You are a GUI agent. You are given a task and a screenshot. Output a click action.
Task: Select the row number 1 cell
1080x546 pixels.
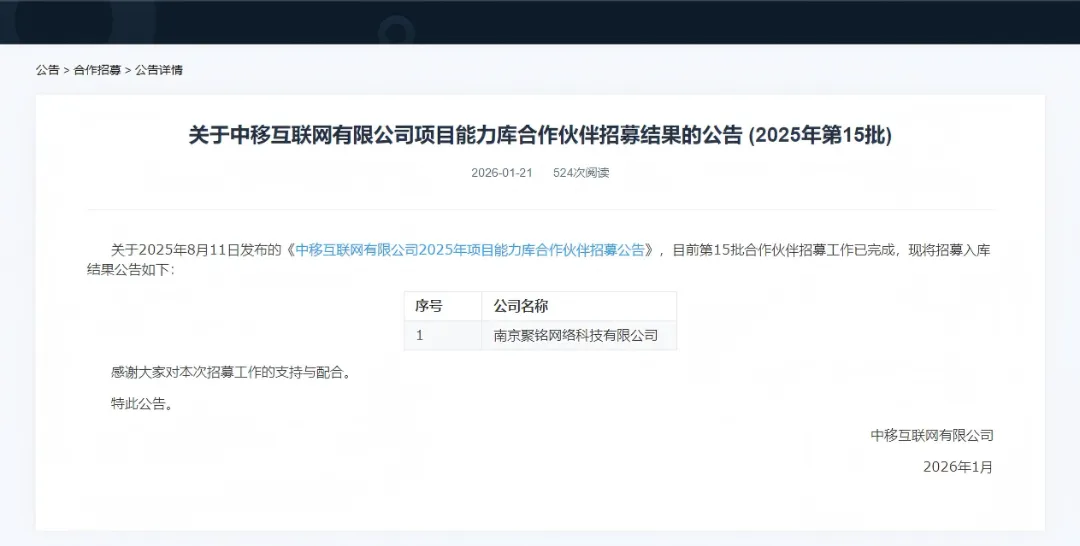coord(420,336)
